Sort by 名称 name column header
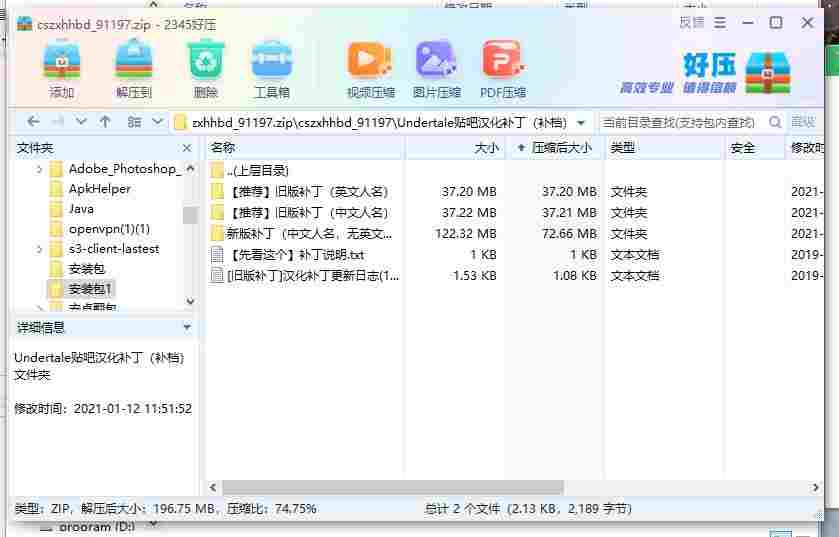The width and height of the screenshot is (839, 537). tap(304, 148)
